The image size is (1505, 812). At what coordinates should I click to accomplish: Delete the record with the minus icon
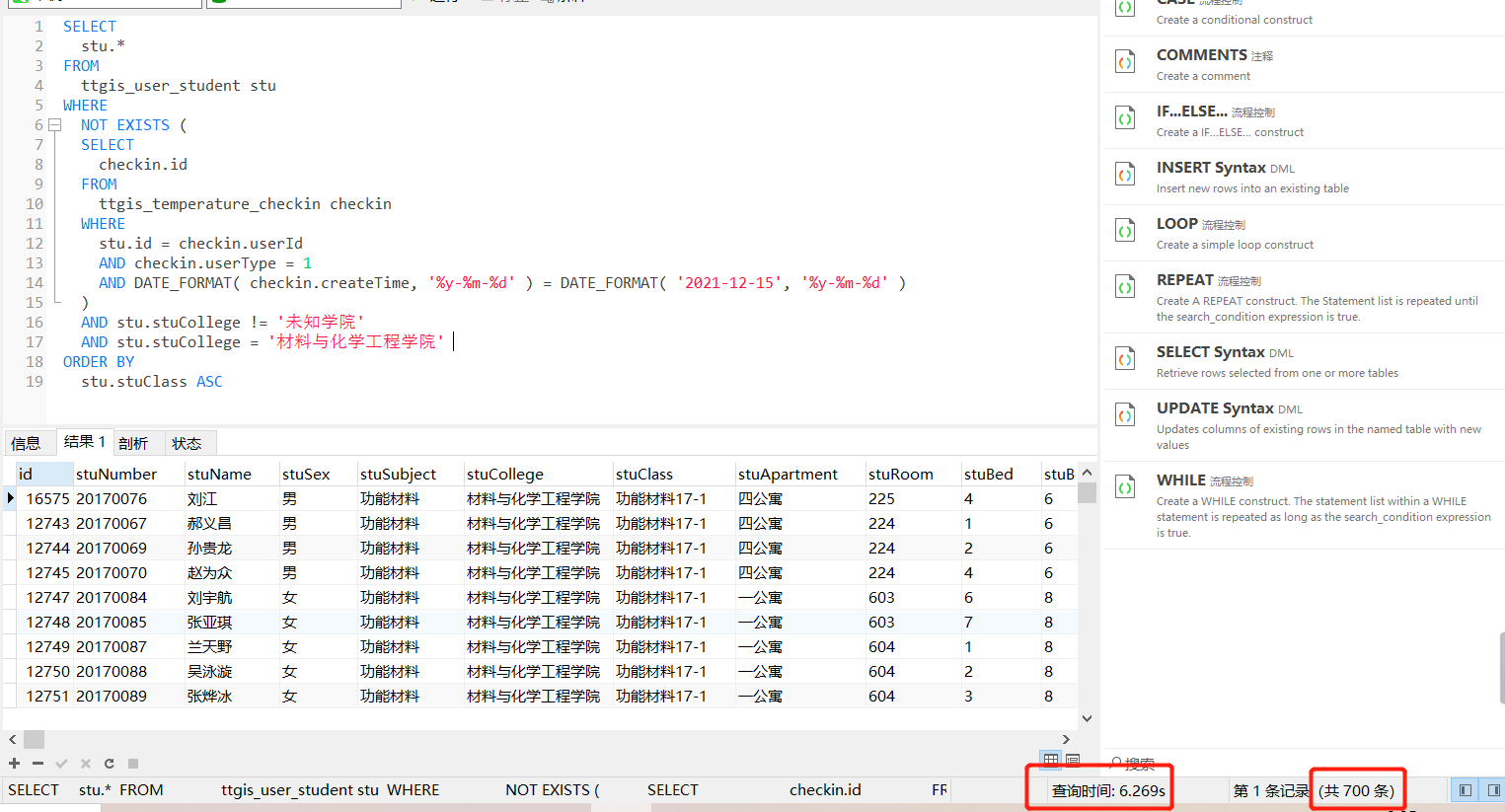[38, 764]
